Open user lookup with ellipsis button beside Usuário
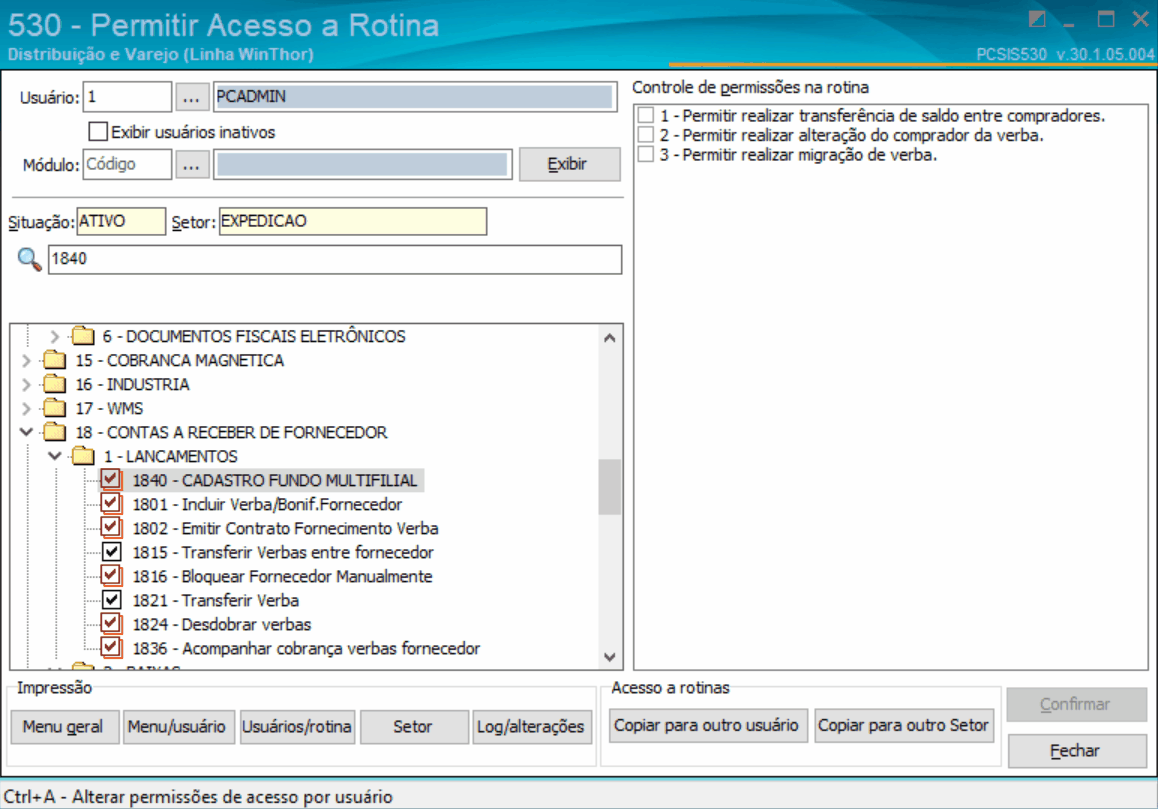Image resolution: width=1158 pixels, height=809 pixels. [191, 97]
